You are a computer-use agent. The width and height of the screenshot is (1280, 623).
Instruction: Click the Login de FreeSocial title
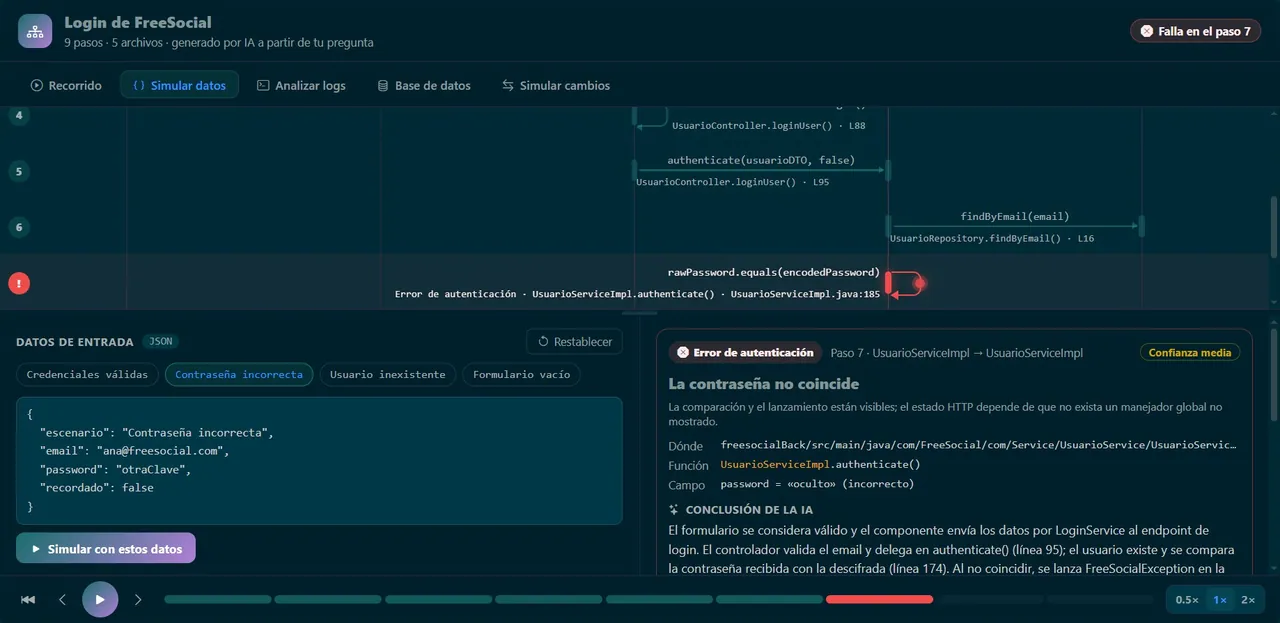(x=138, y=22)
